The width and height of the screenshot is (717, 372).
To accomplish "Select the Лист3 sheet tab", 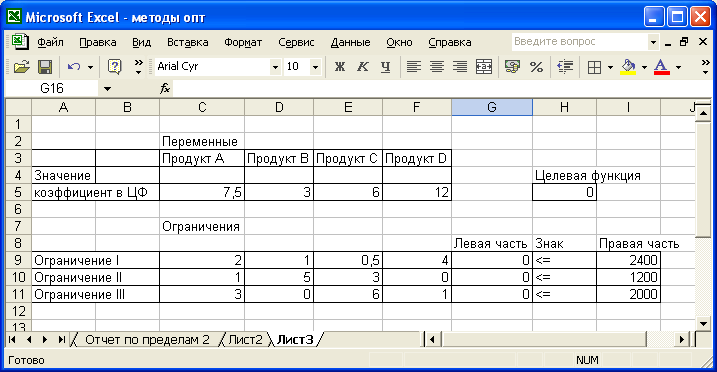I will click(x=295, y=340).
